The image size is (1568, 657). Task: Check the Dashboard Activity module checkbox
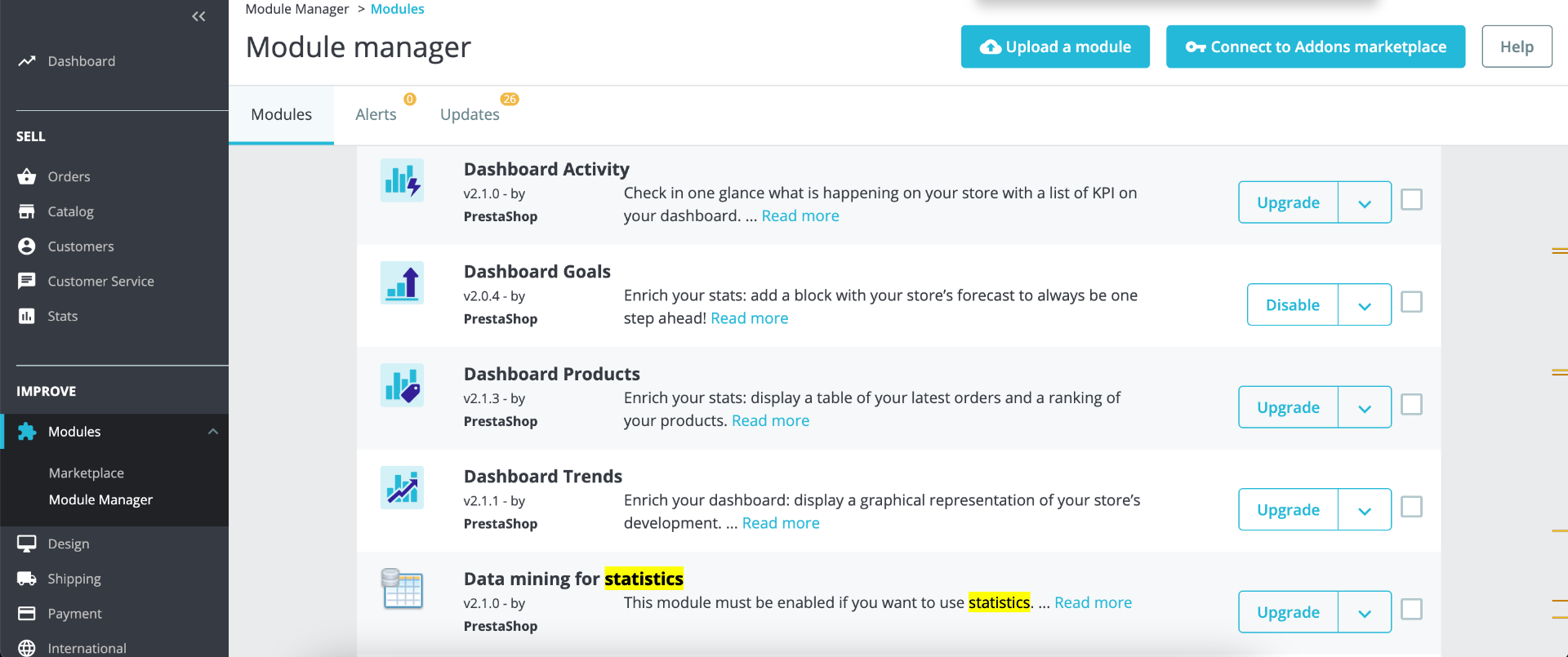(1411, 200)
